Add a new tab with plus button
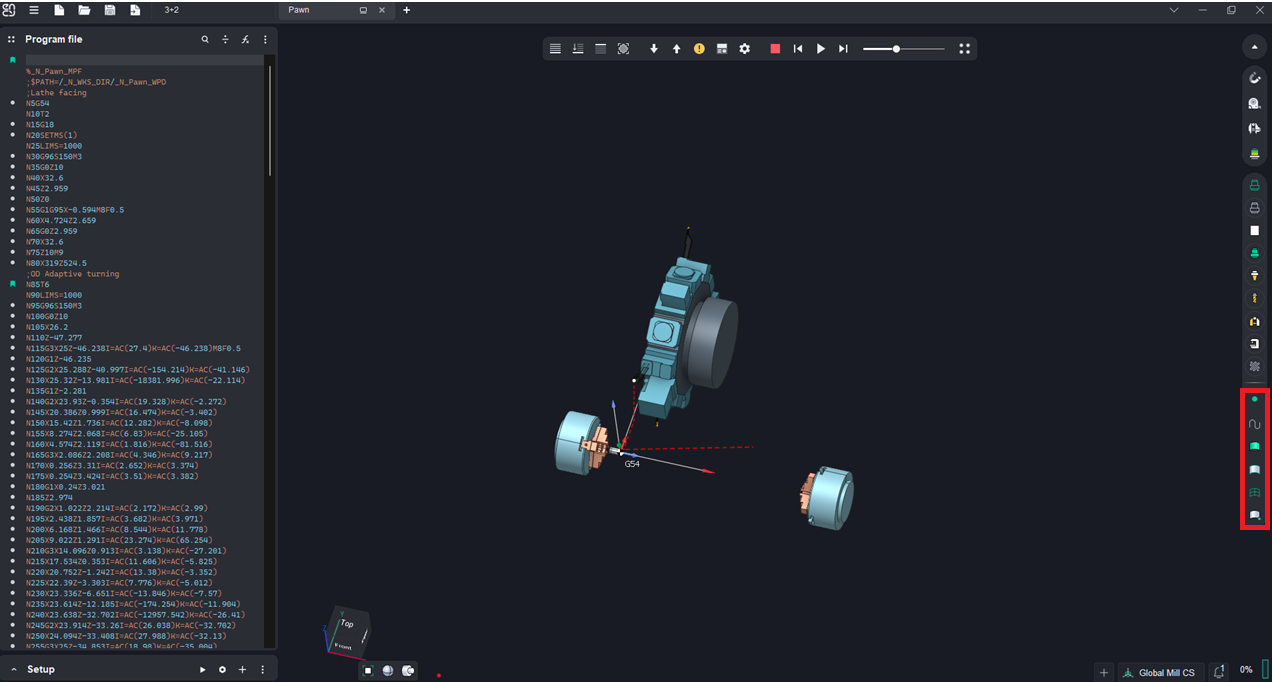 (406, 10)
